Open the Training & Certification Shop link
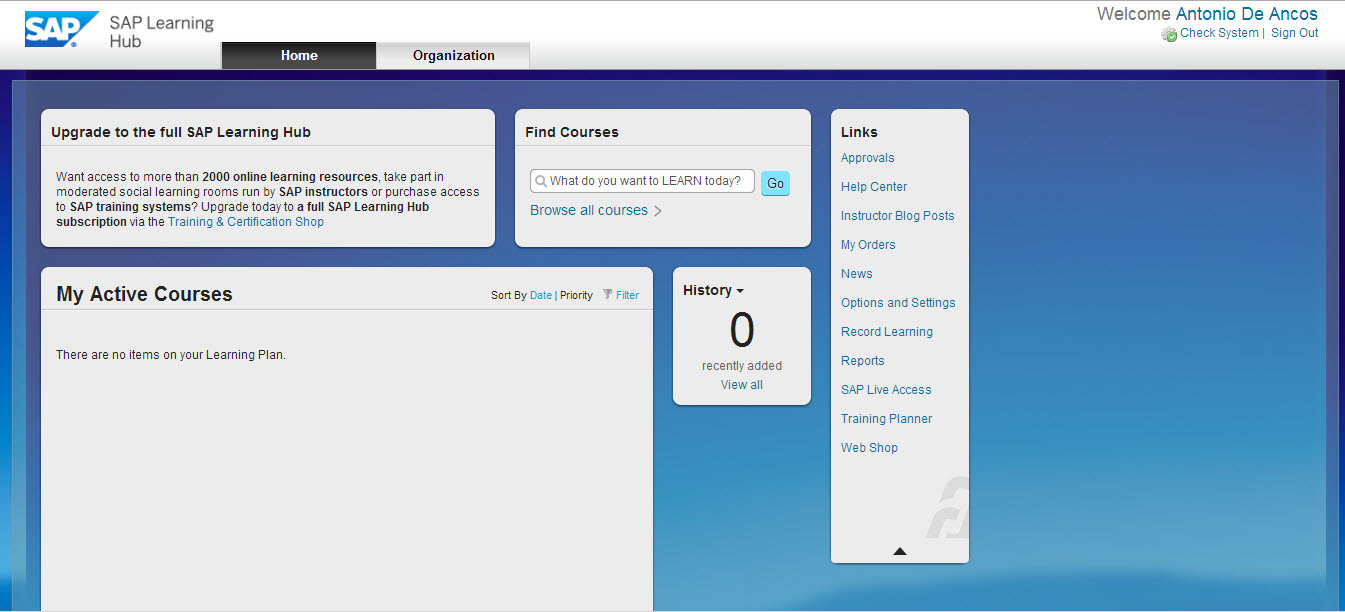 pos(246,222)
